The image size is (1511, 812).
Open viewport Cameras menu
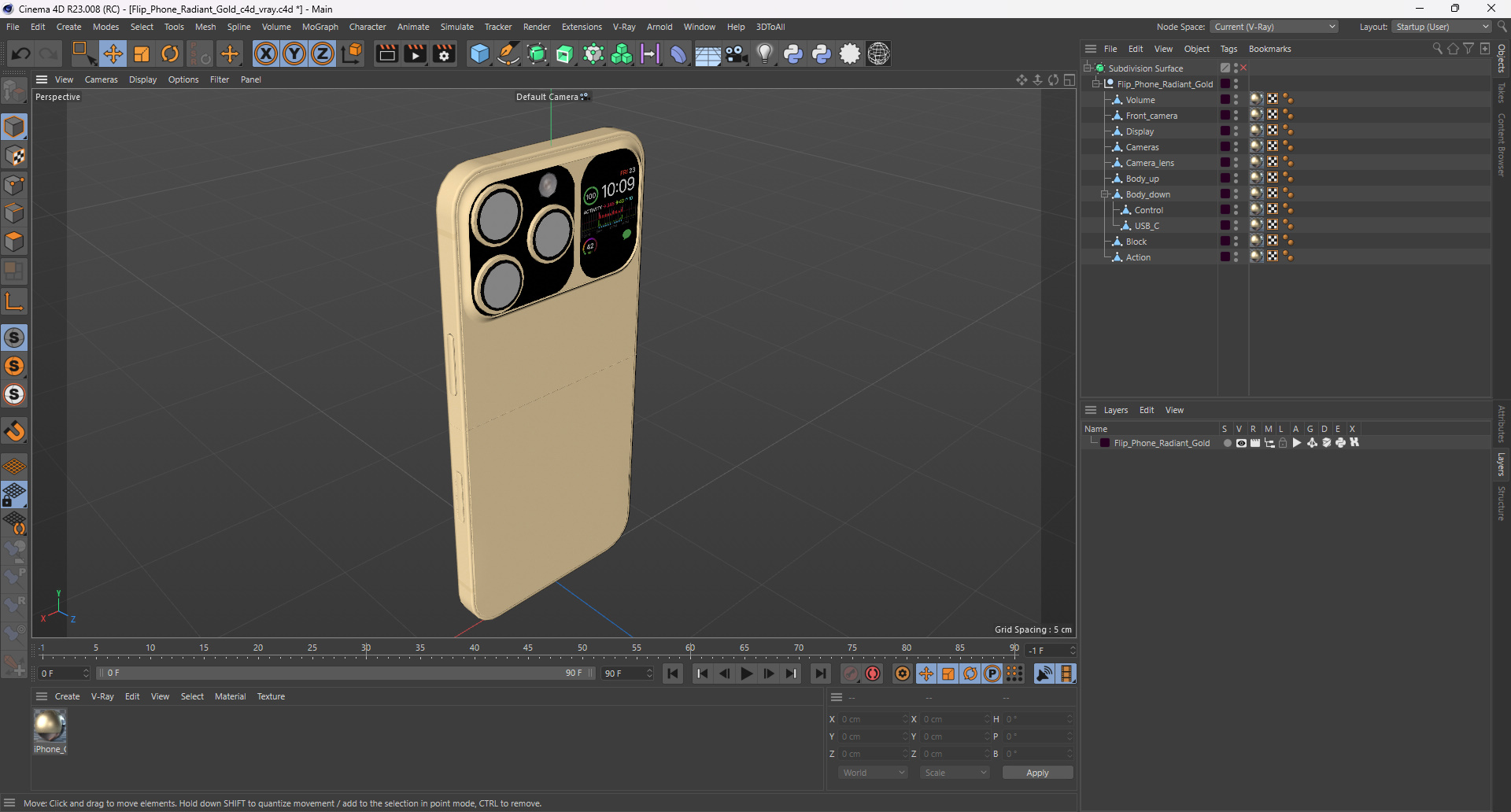point(101,79)
